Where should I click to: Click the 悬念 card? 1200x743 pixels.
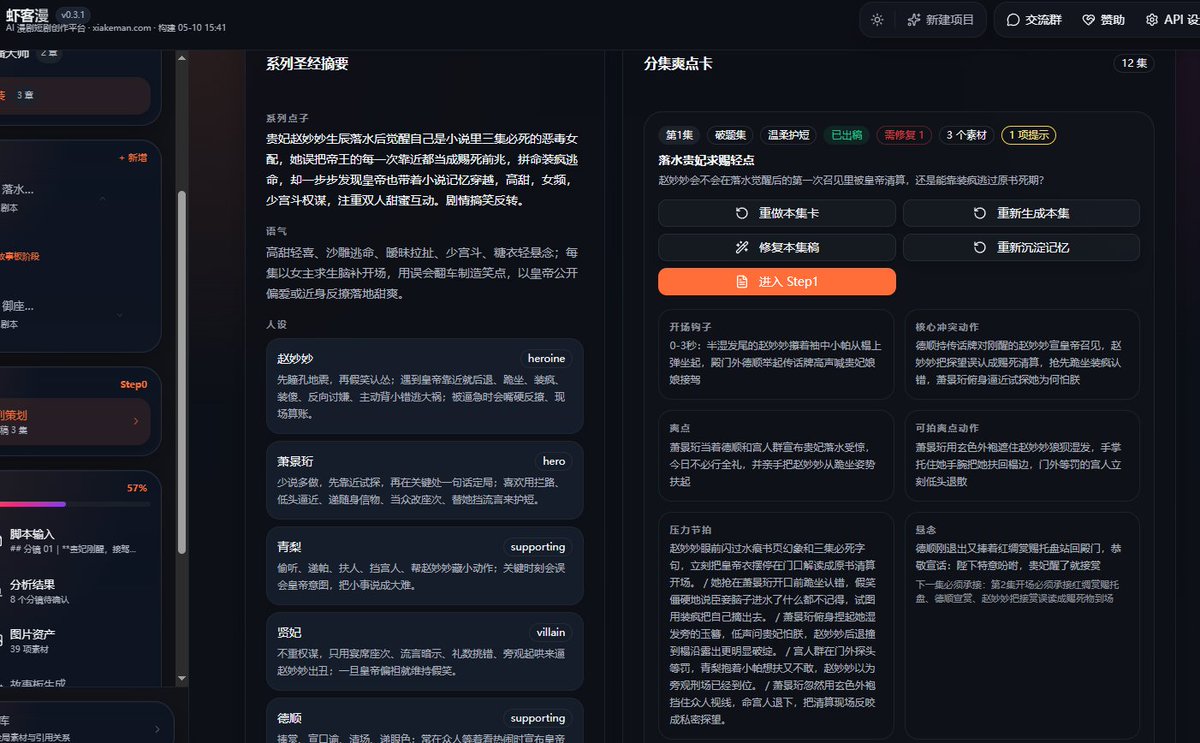tap(1022, 626)
